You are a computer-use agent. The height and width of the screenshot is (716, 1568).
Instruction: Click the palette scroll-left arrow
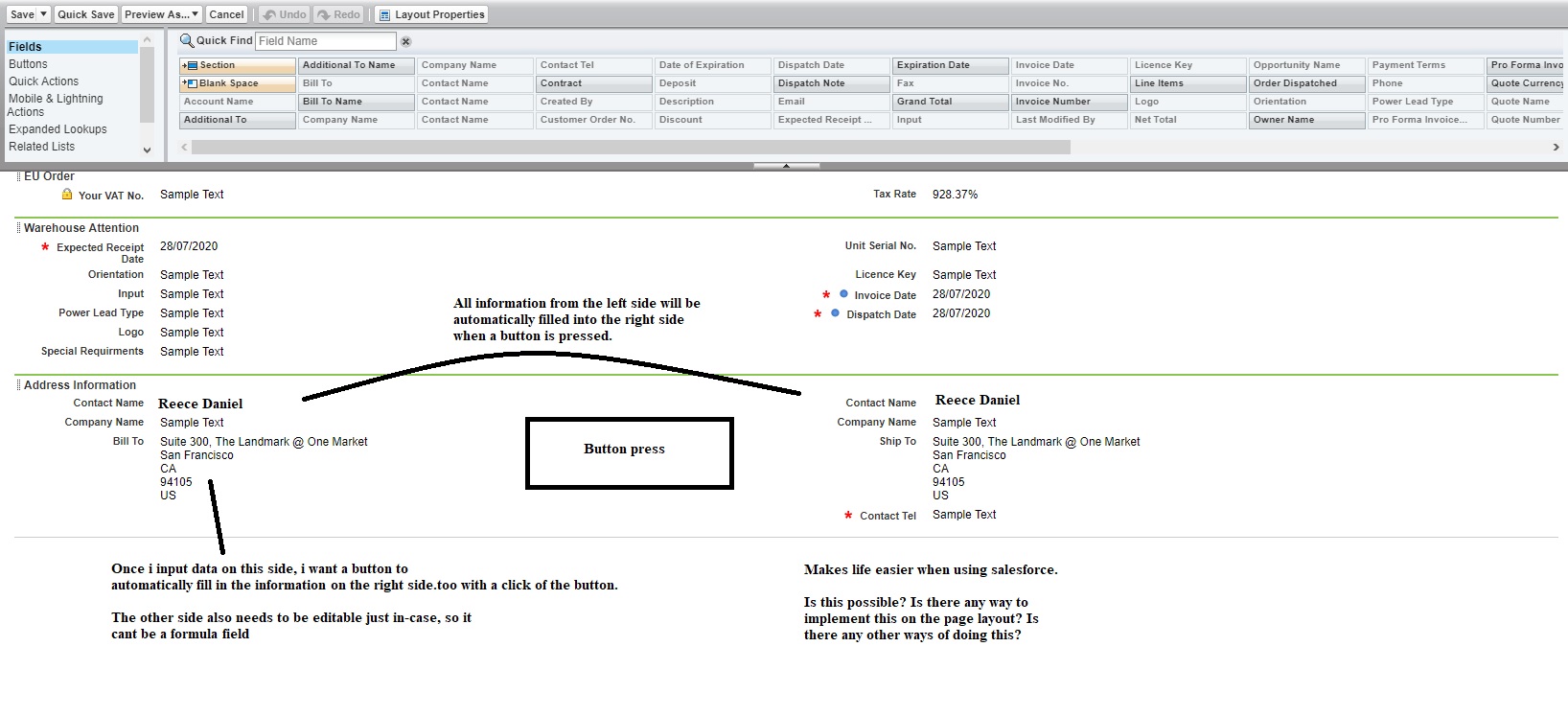184,147
